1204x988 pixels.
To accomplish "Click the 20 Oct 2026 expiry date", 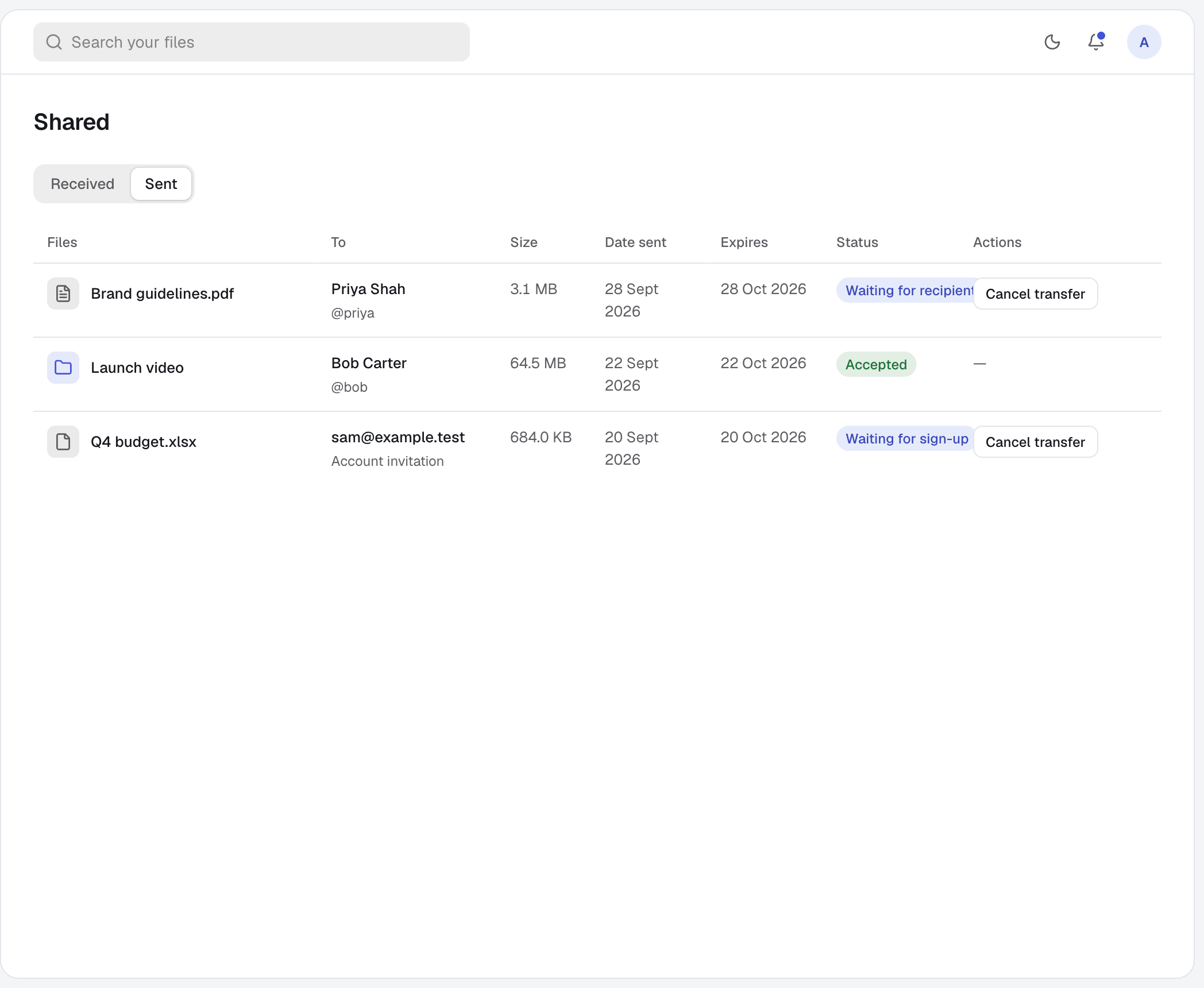I will coord(763,437).
